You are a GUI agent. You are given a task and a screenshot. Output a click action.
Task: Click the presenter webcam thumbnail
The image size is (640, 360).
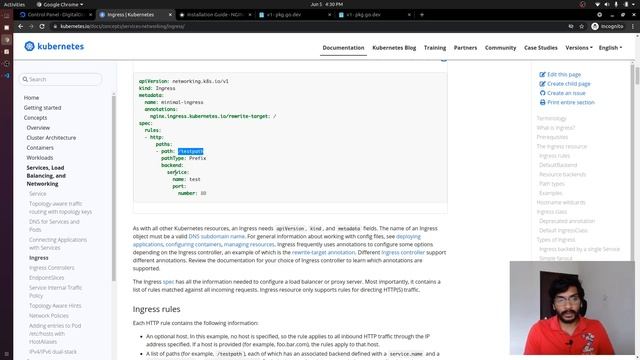point(572,308)
